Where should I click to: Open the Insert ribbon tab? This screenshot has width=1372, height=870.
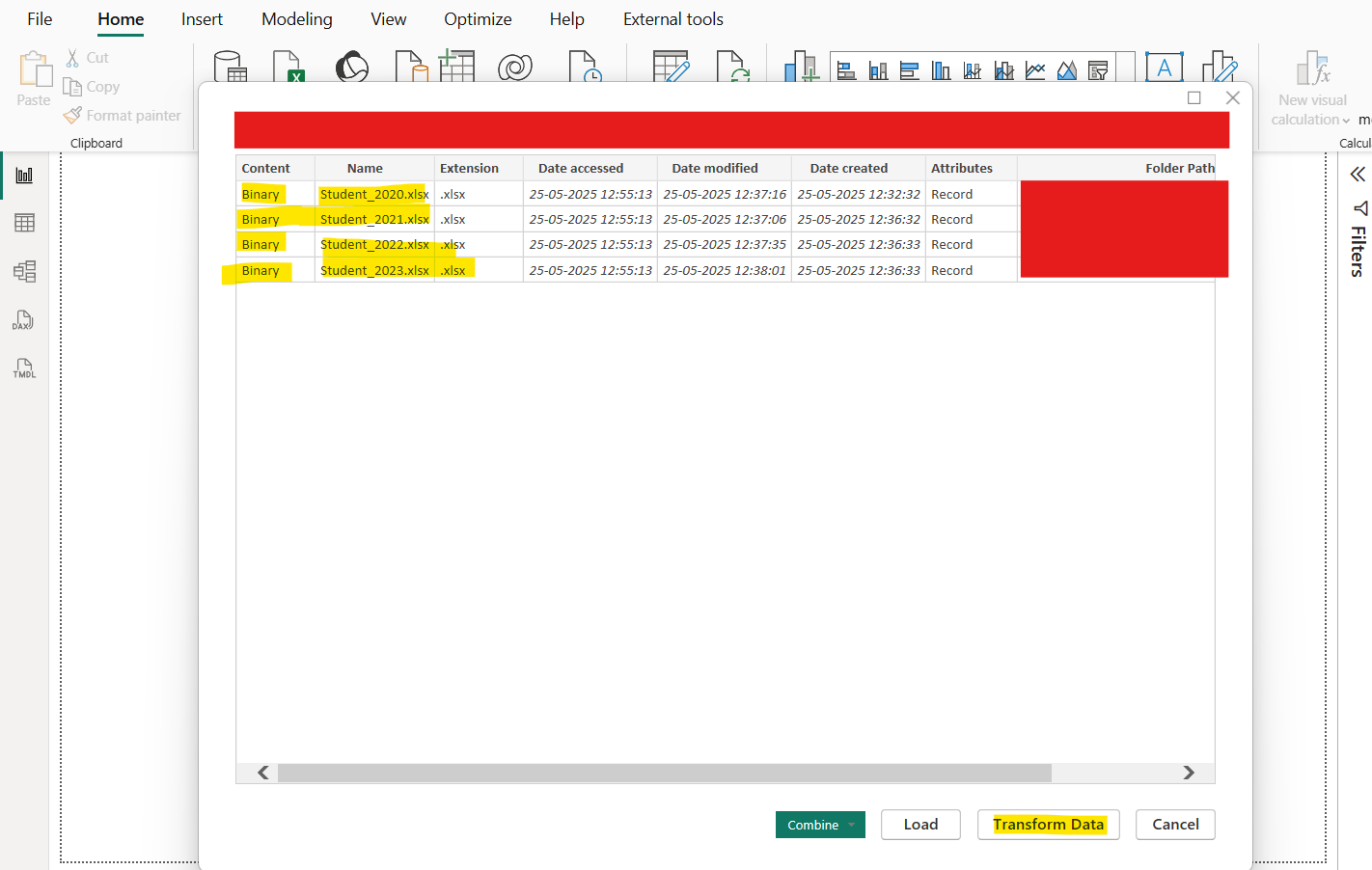tap(202, 18)
